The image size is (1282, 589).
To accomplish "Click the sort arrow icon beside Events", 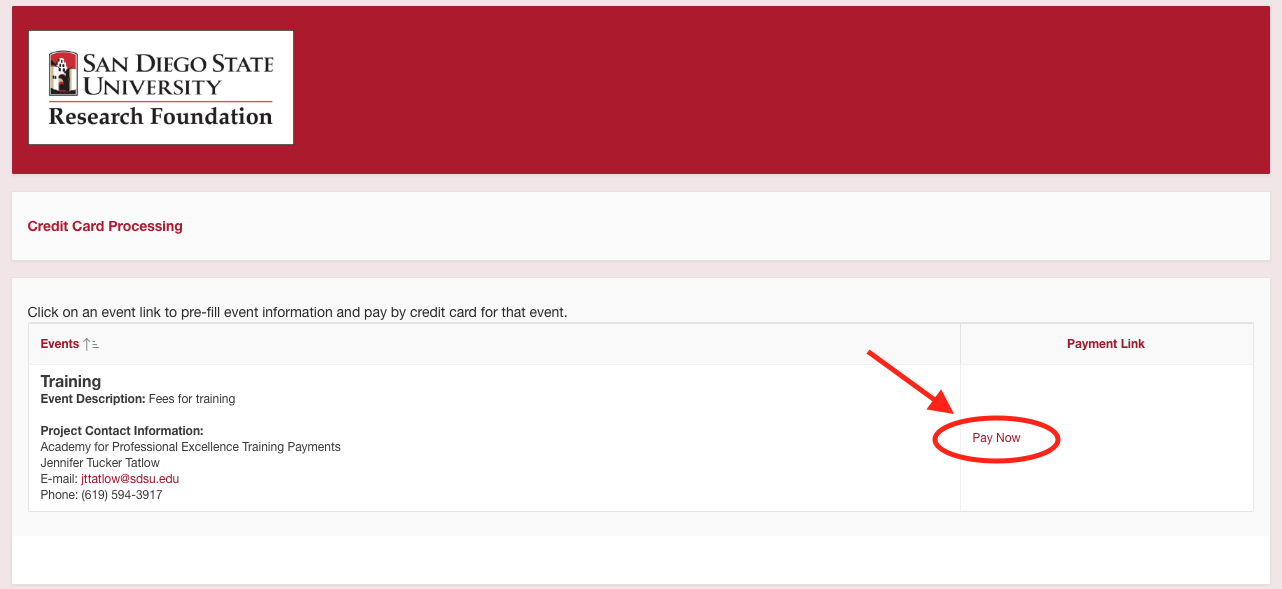I will (x=91, y=344).
